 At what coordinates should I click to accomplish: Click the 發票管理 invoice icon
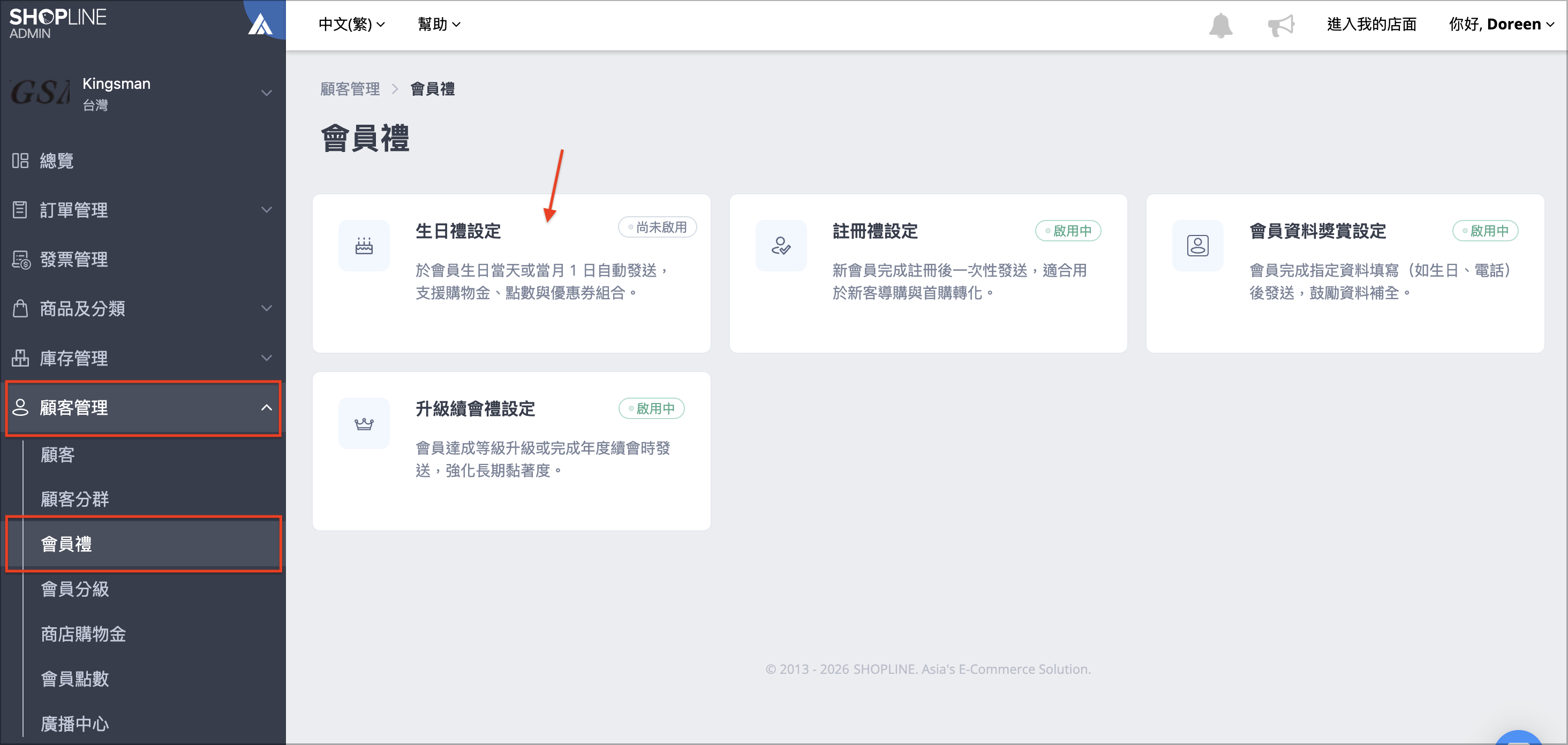click(21, 260)
